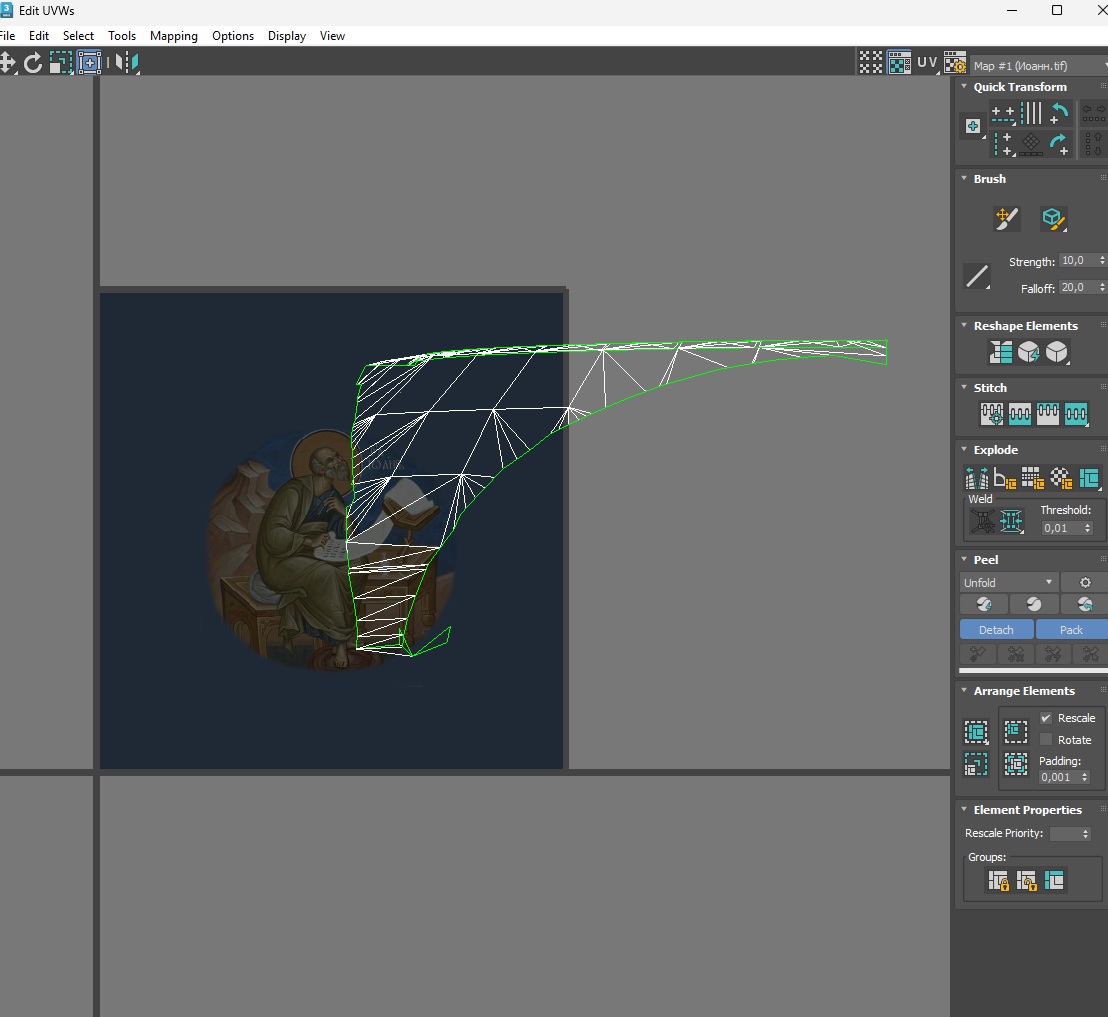Click the flatten by smoothing group grid icon
The image size is (1108, 1017).
(x=1032, y=478)
